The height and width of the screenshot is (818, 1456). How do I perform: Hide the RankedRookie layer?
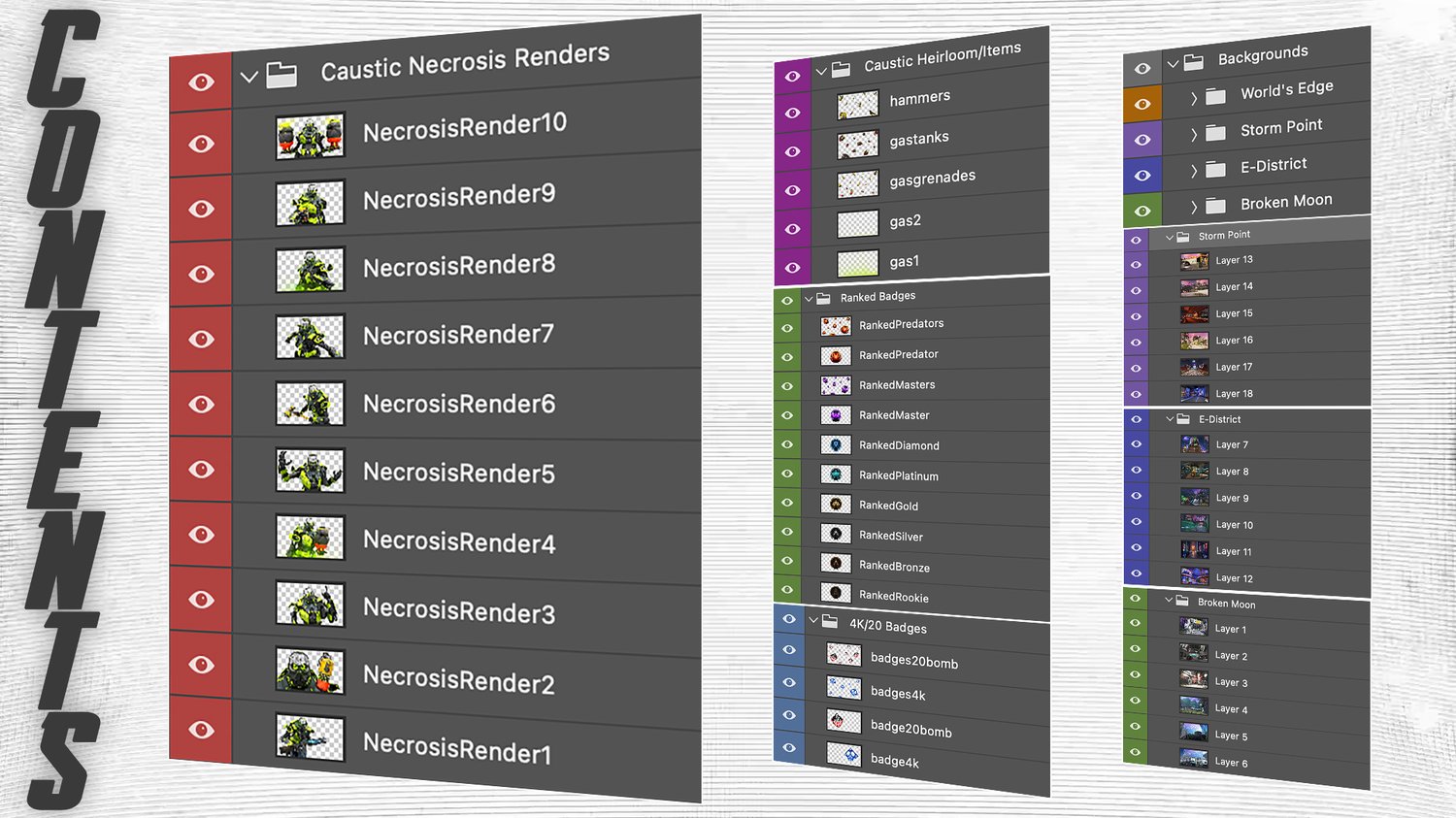coord(787,590)
